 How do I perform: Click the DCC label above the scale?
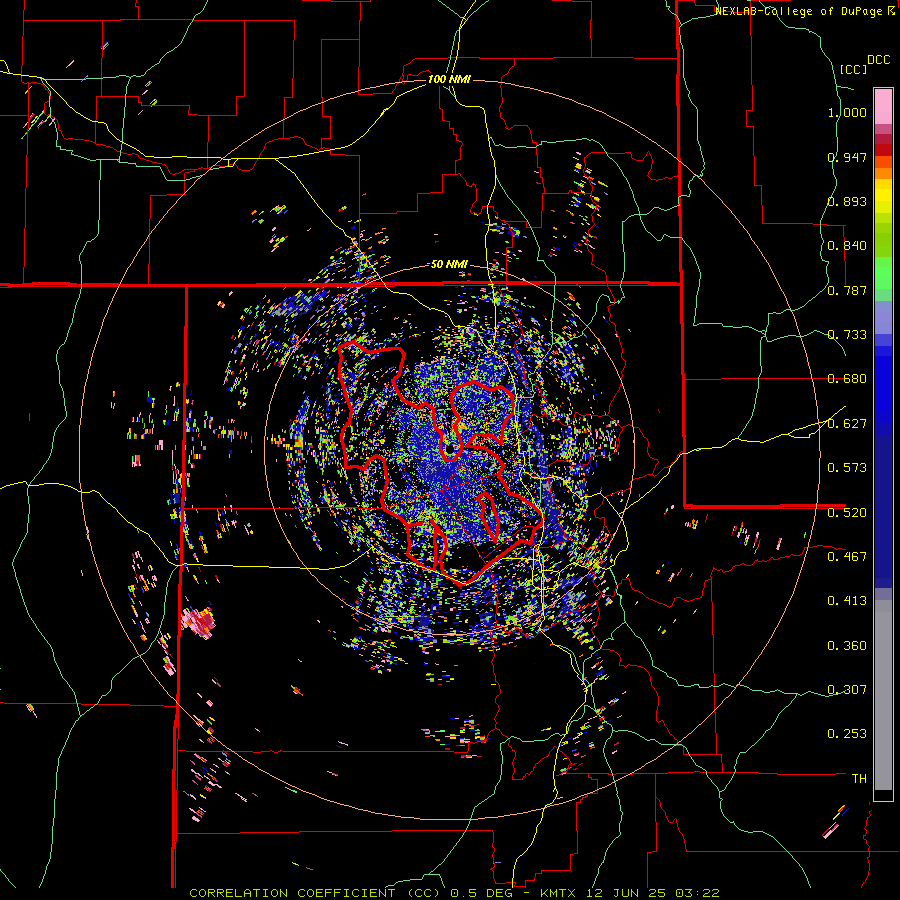[878, 60]
